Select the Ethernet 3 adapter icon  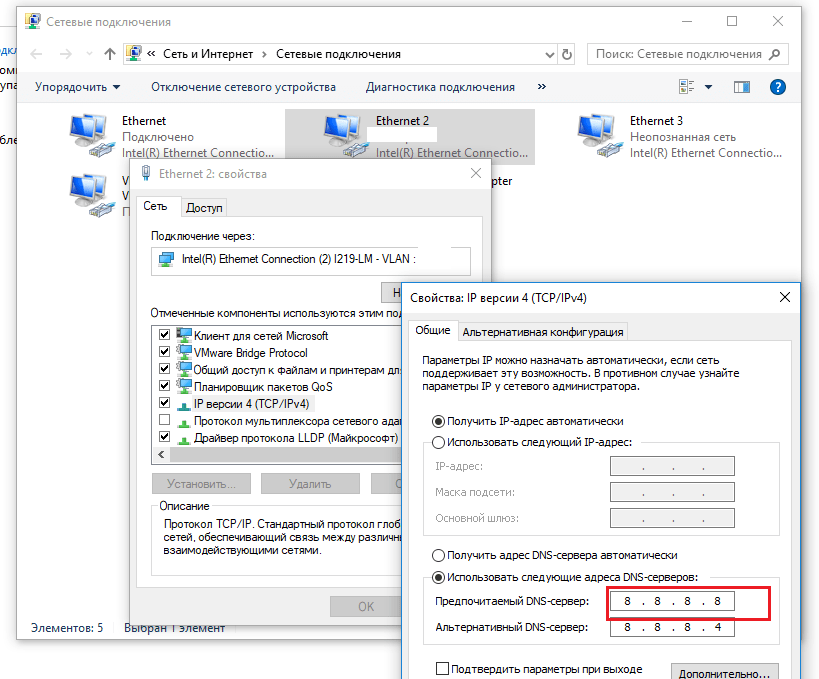[x=600, y=136]
